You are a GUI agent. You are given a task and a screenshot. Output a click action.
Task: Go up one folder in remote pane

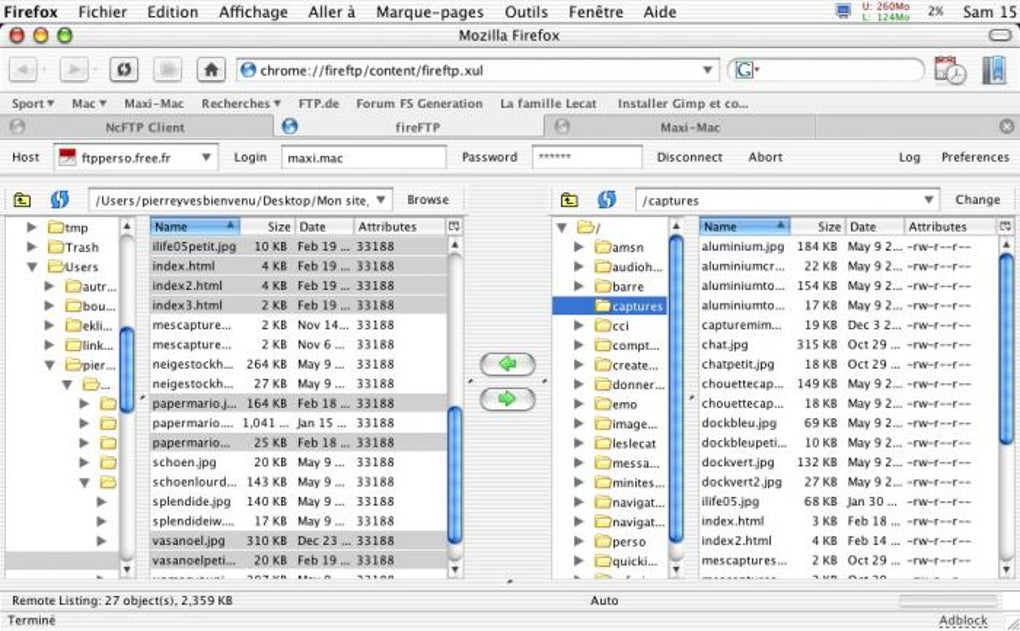[x=569, y=200]
